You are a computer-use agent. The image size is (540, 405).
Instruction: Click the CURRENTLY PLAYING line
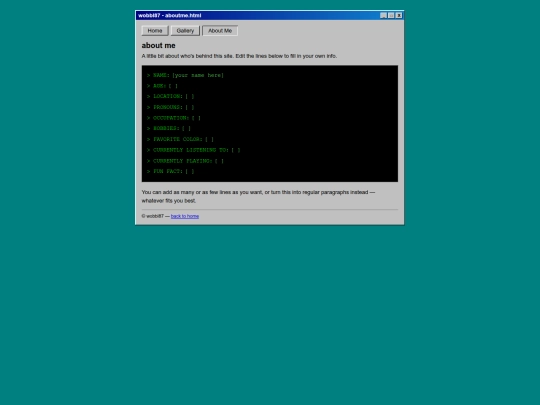pos(185,160)
